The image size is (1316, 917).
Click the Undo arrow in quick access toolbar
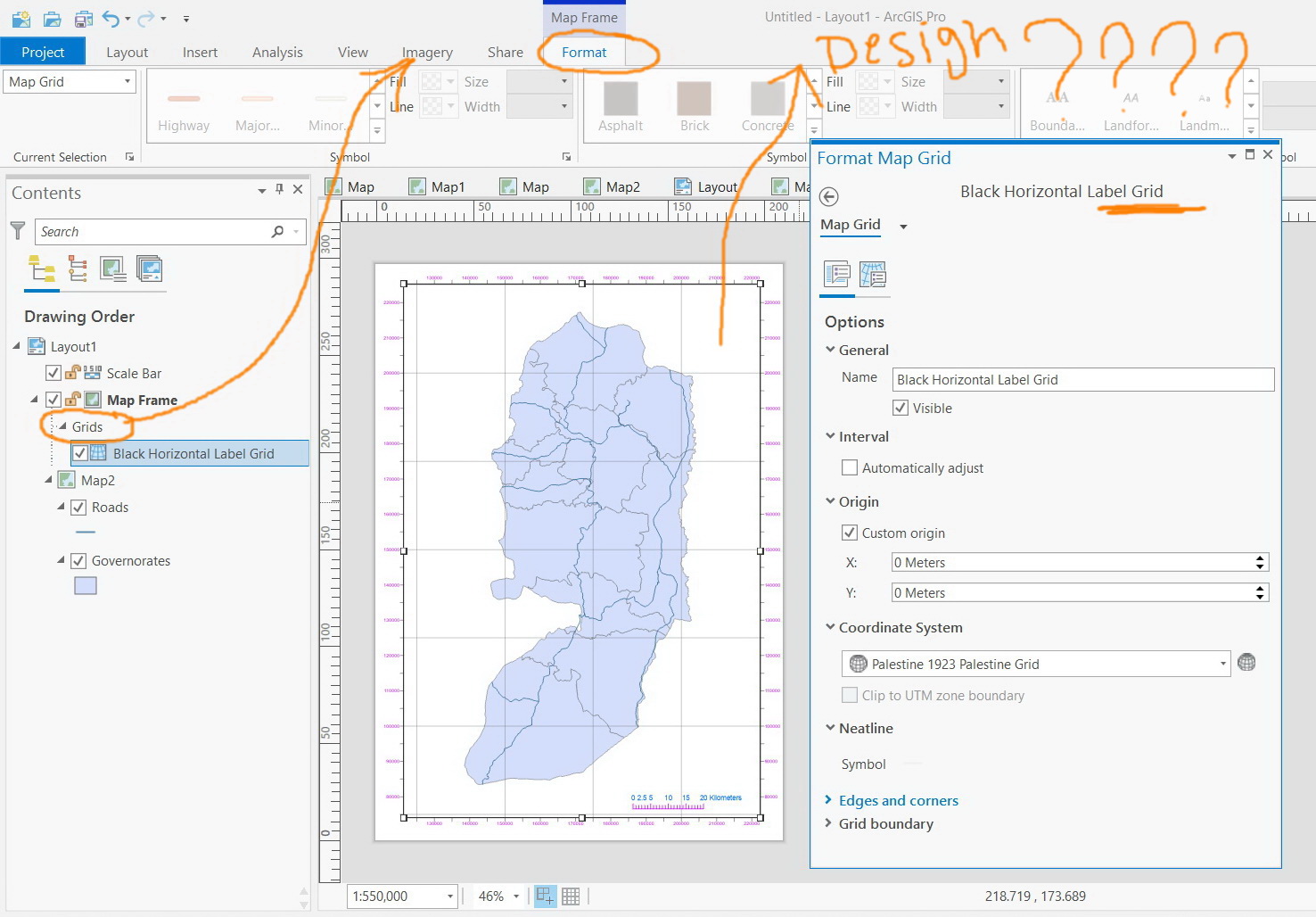pos(111,18)
